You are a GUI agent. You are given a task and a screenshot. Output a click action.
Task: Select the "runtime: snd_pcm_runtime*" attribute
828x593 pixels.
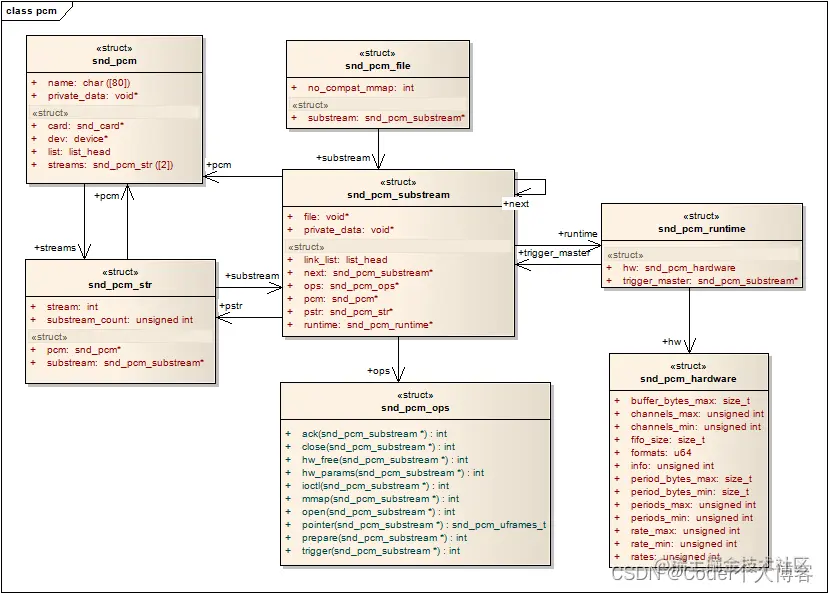[368, 325]
